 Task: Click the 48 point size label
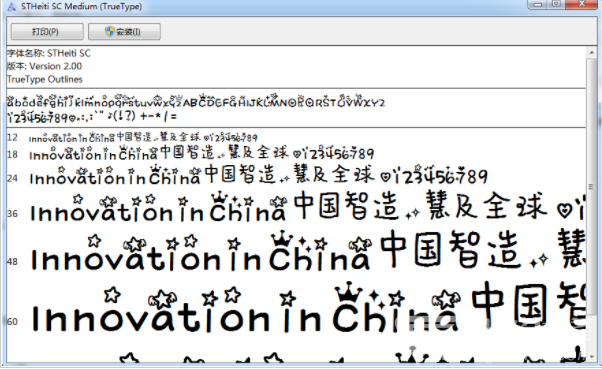click(12, 261)
